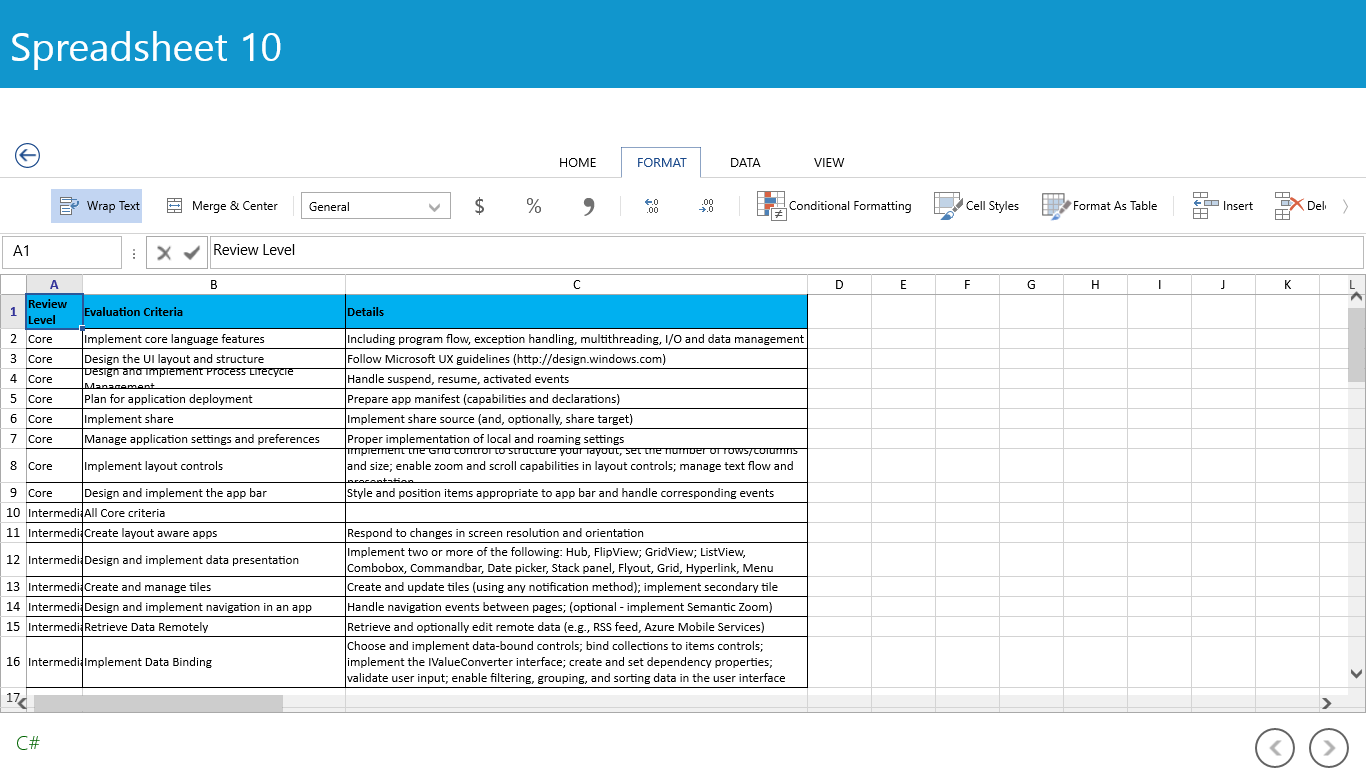Switch to the HOME tab

tap(577, 162)
